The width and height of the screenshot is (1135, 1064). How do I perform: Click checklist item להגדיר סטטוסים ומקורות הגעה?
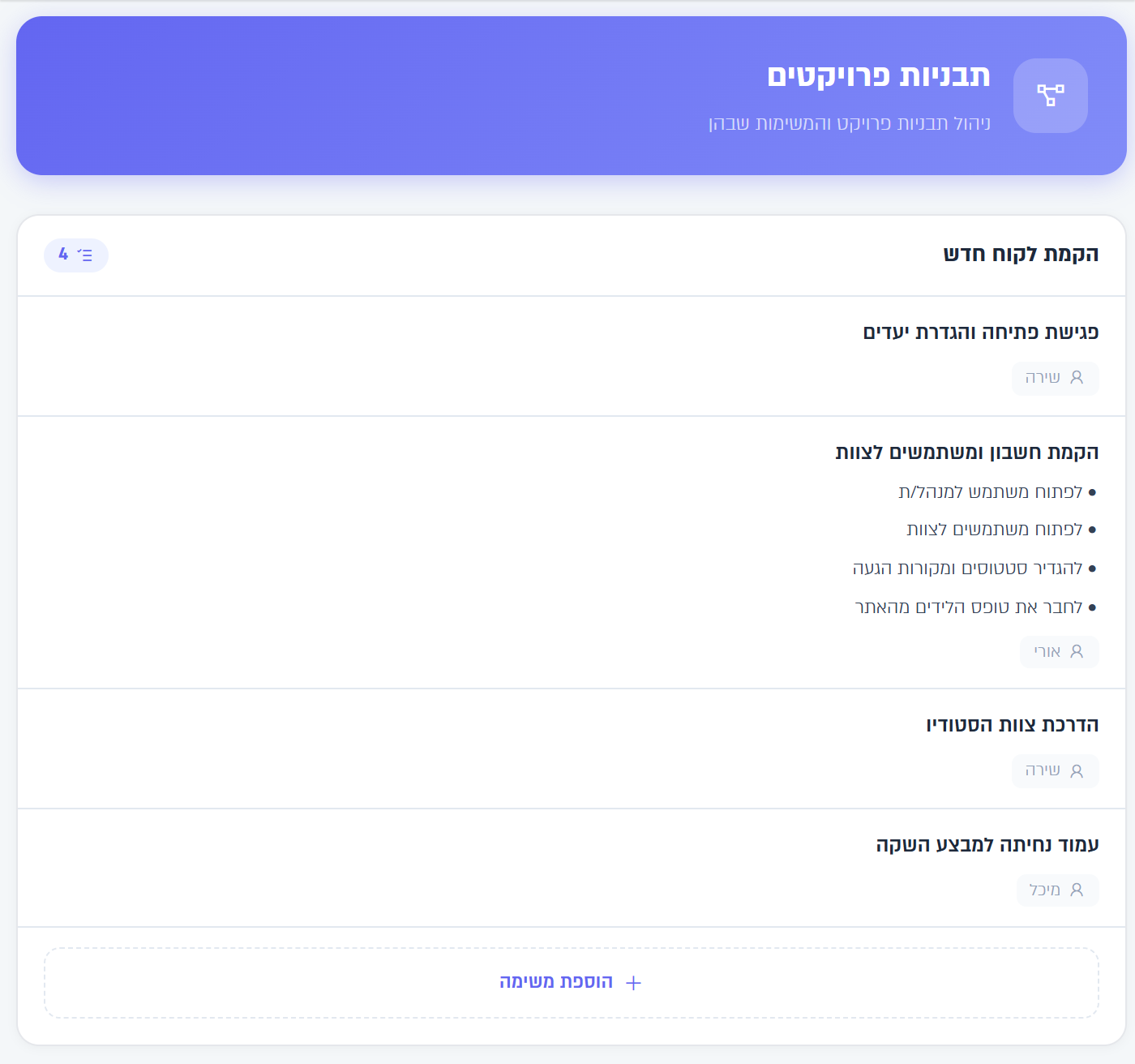[968, 568]
